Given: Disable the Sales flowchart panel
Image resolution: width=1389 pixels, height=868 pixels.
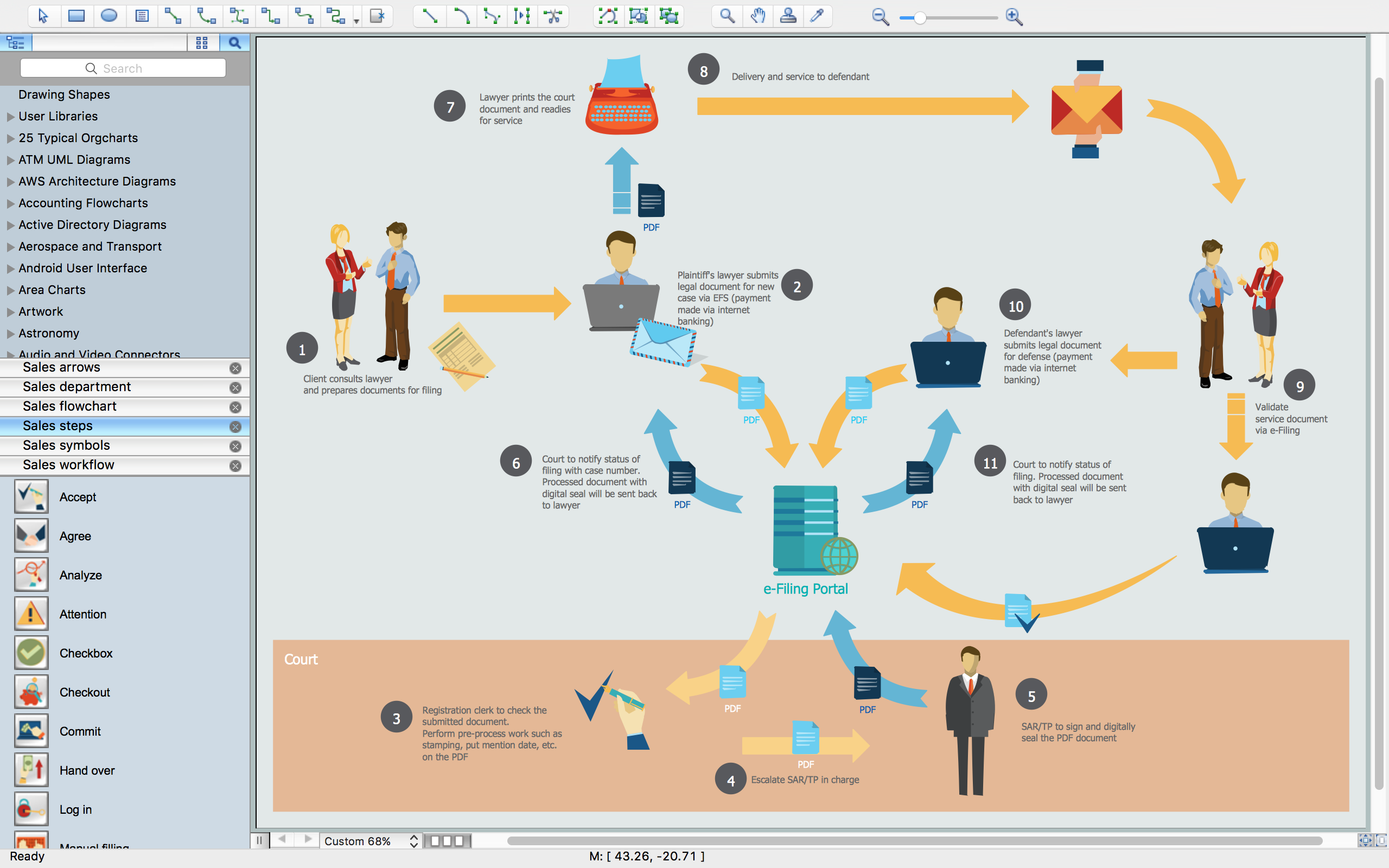Looking at the screenshot, I should pos(235,406).
